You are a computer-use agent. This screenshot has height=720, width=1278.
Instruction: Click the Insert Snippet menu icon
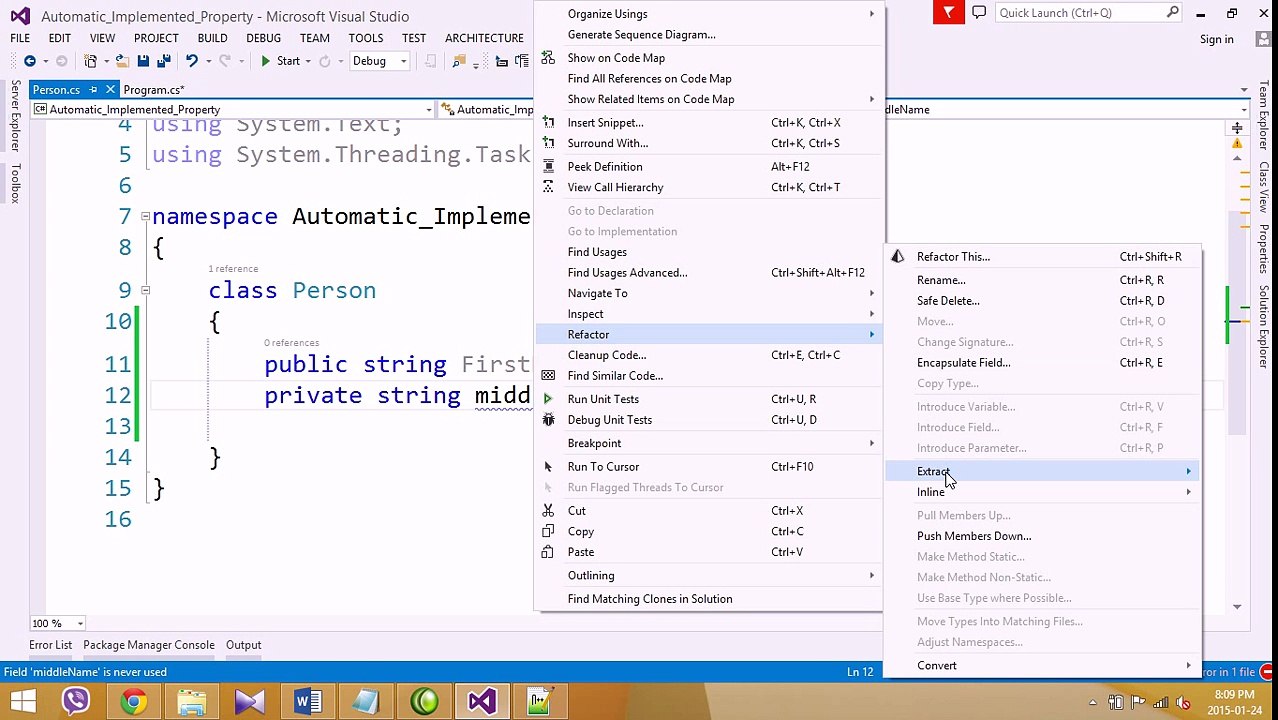coord(548,123)
